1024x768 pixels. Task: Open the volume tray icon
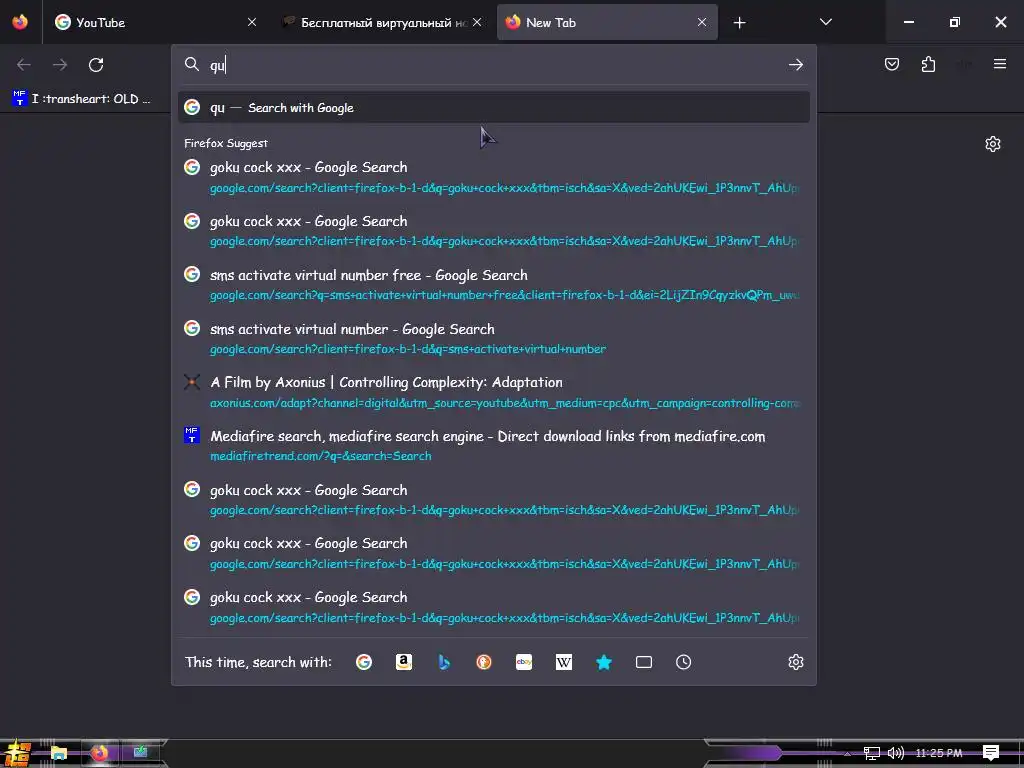point(896,754)
